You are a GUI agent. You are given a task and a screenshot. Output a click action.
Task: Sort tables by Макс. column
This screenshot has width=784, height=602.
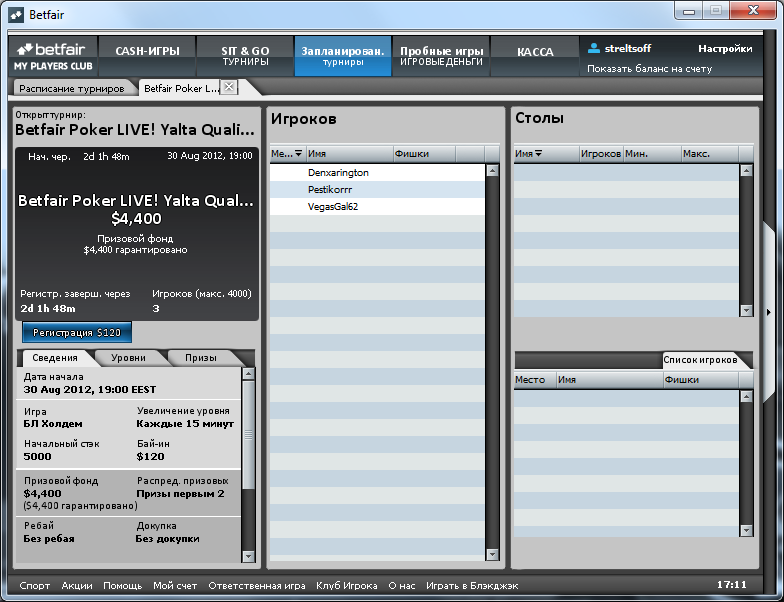coord(710,154)
